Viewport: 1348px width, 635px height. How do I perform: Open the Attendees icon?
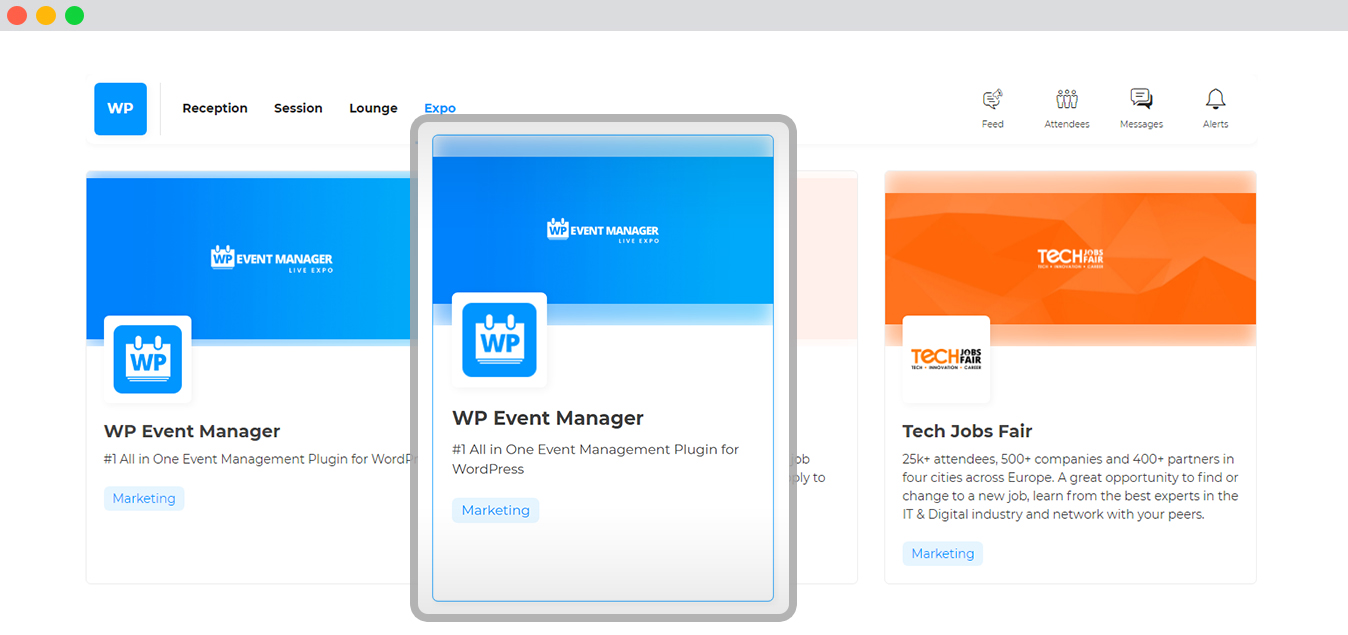1067,100
